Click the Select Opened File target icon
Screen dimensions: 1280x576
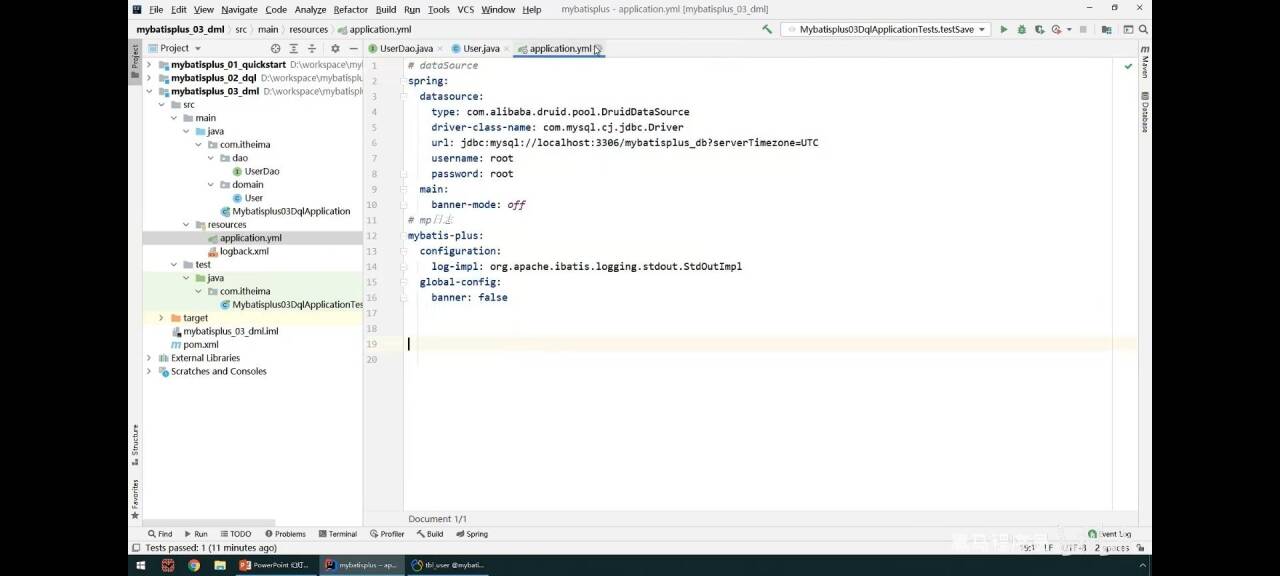pyautogui.click(x=276, y=48)
